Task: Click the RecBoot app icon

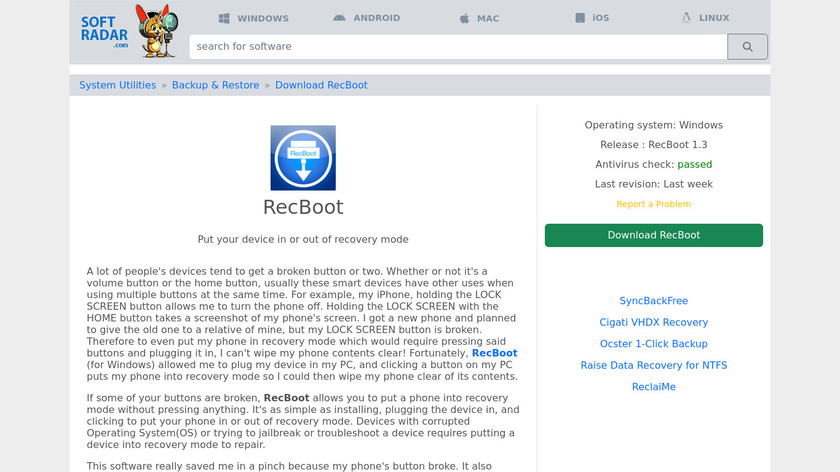Action: coord(303,158)
